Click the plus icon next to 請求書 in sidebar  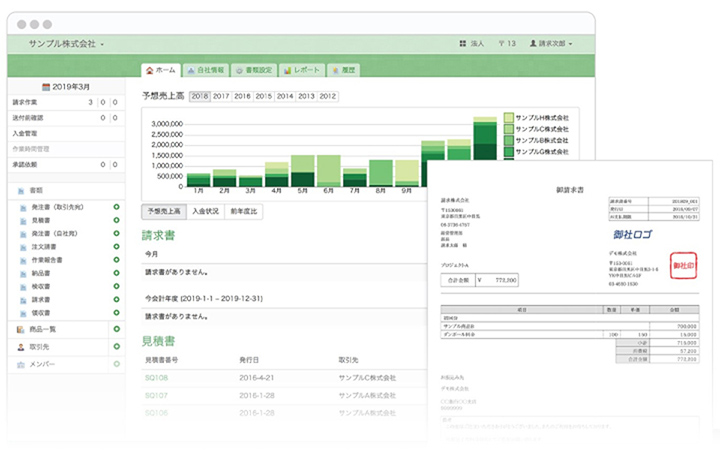[x=116, y=297]
